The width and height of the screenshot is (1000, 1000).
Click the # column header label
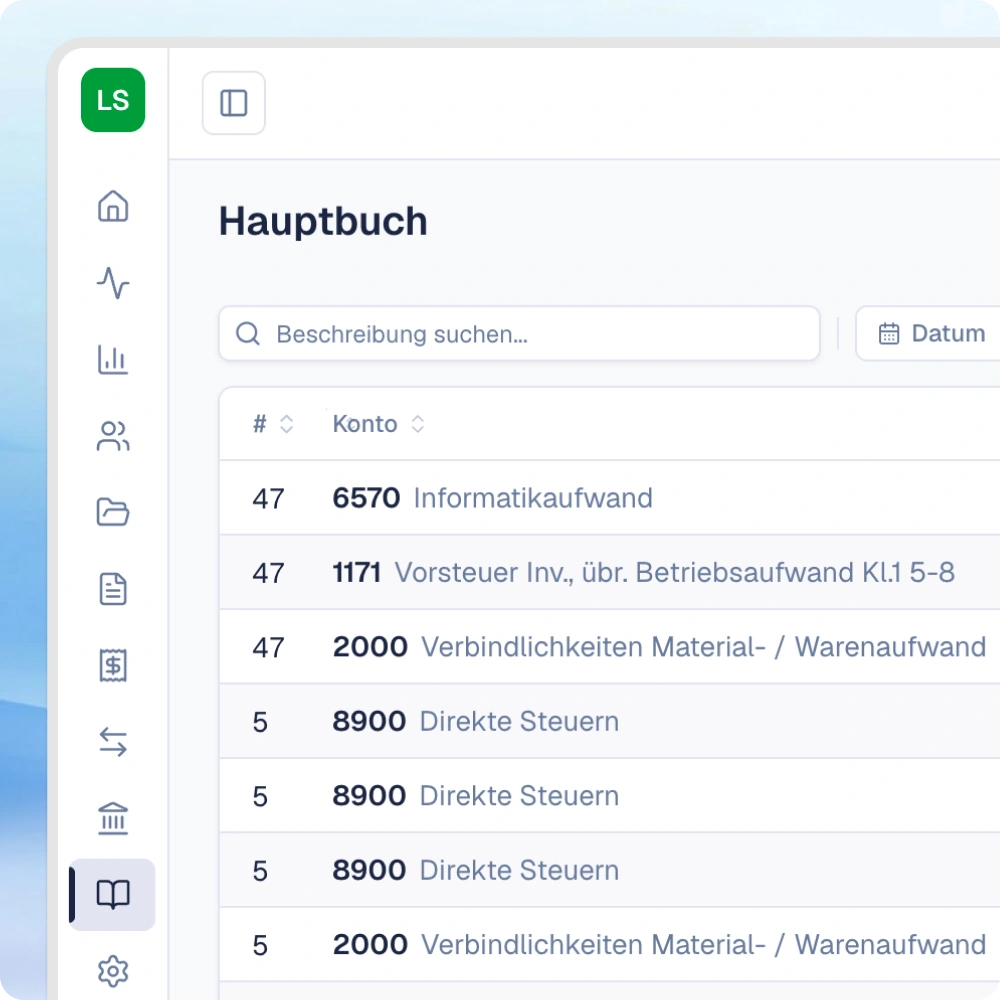pos(260,424)
